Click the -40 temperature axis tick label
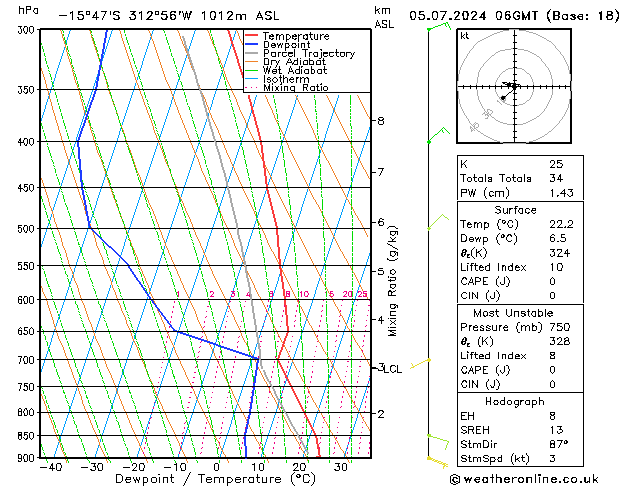 click(51, 467)
